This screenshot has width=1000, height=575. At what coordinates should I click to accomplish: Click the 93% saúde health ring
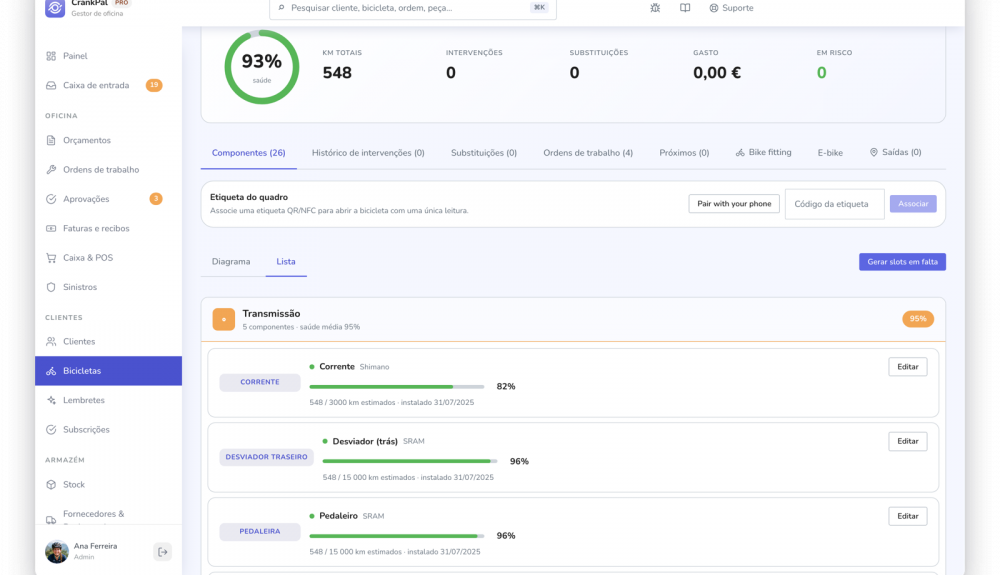[x=261, y=67]
